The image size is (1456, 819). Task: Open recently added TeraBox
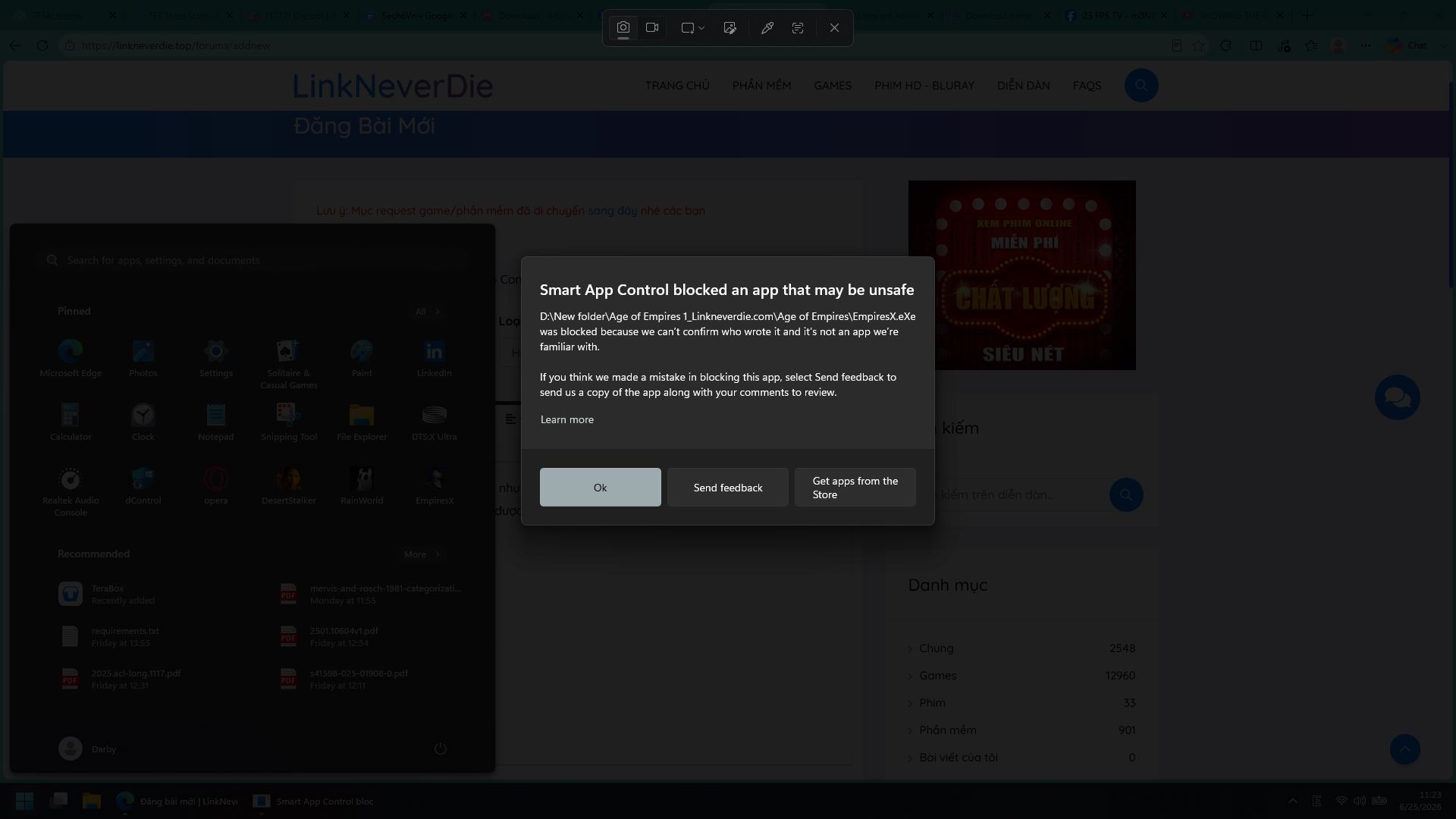click(143, 594)
